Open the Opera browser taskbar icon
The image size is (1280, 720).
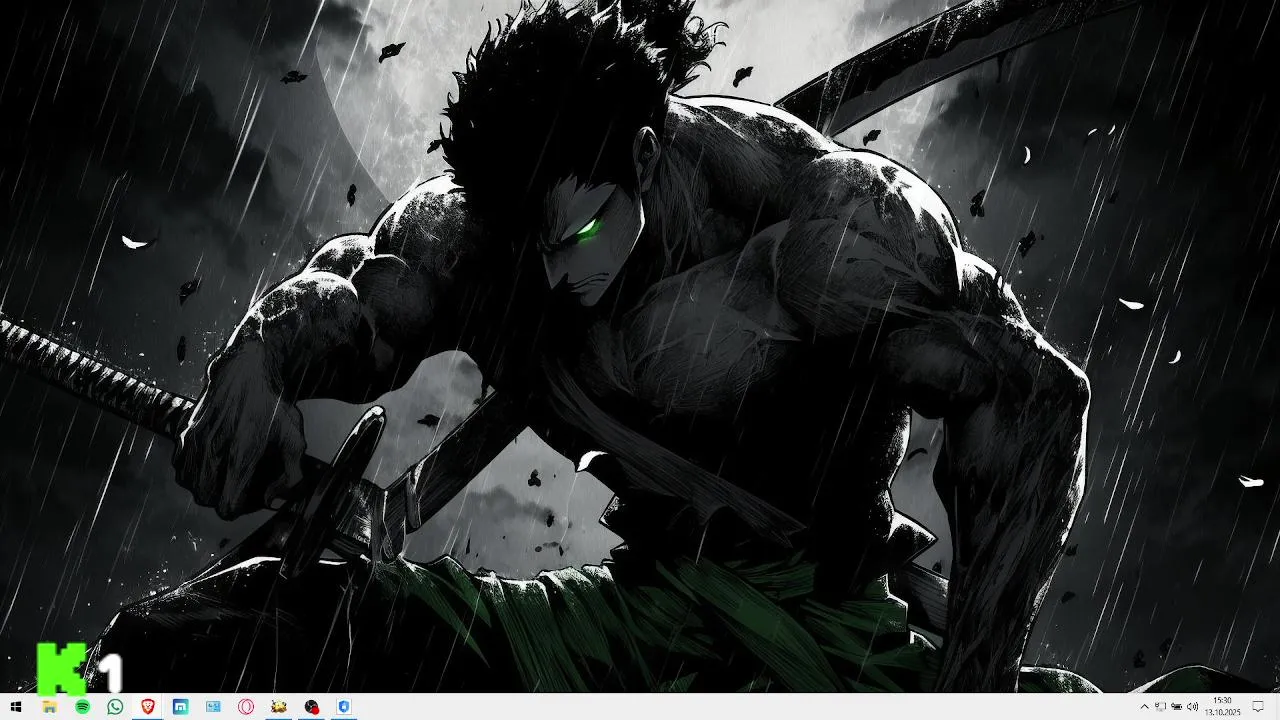(246, 707)
